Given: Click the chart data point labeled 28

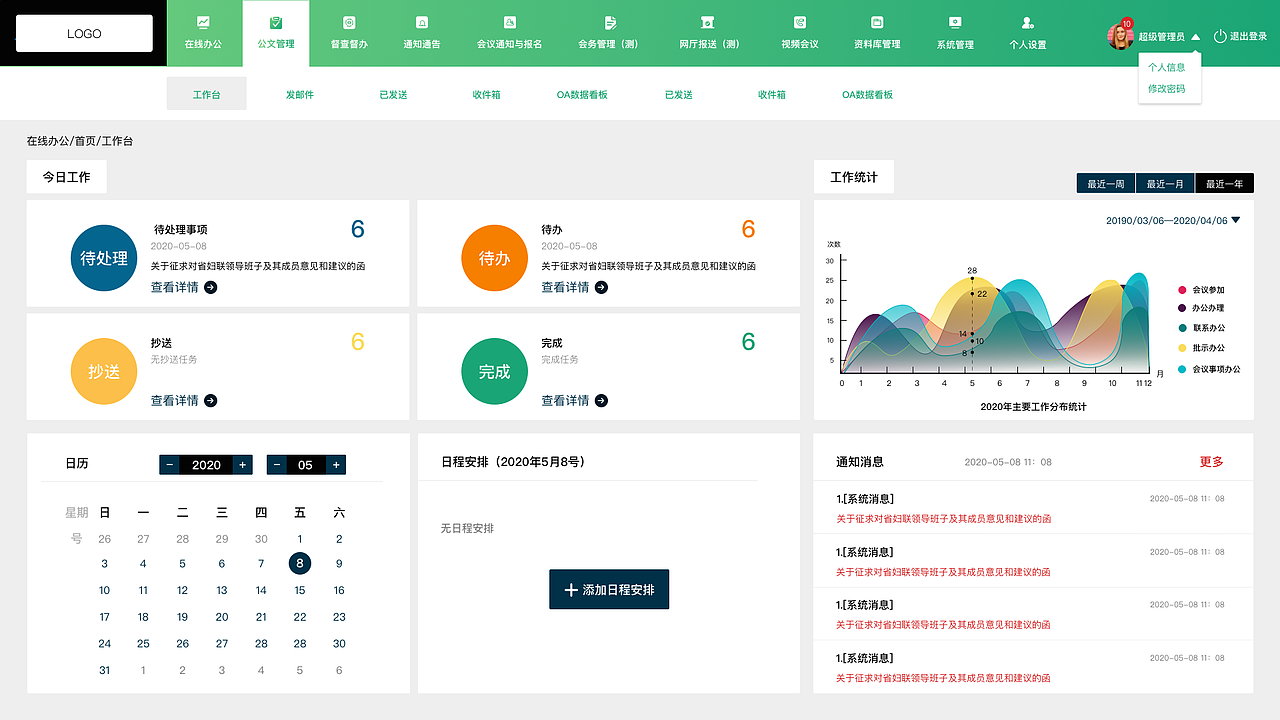Looking at the screenshot, I should coord(971,279).
